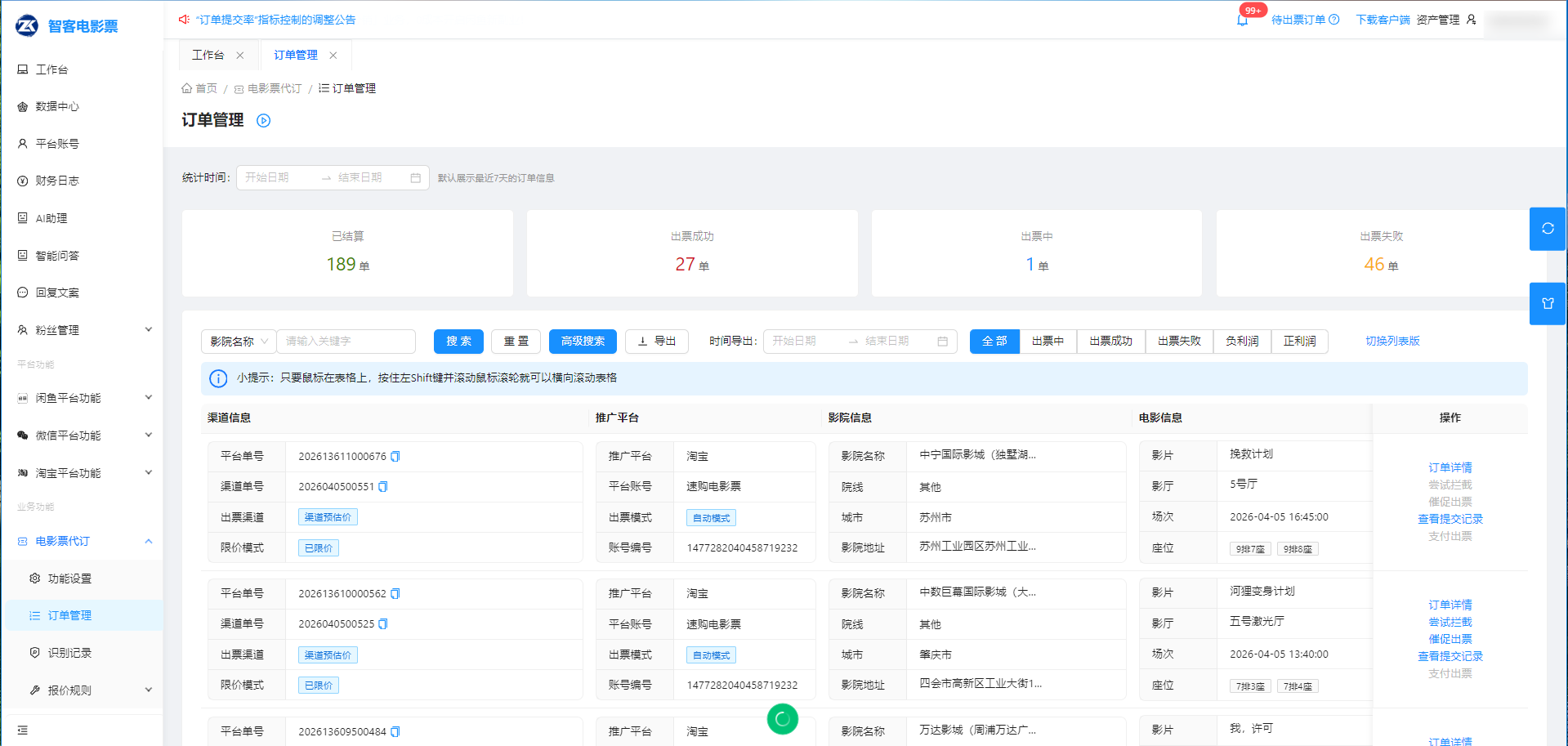The height and width of the screenshot is (746, 1568).
Task: Copy platform order number 202613609500484
Action: (395, 732)
